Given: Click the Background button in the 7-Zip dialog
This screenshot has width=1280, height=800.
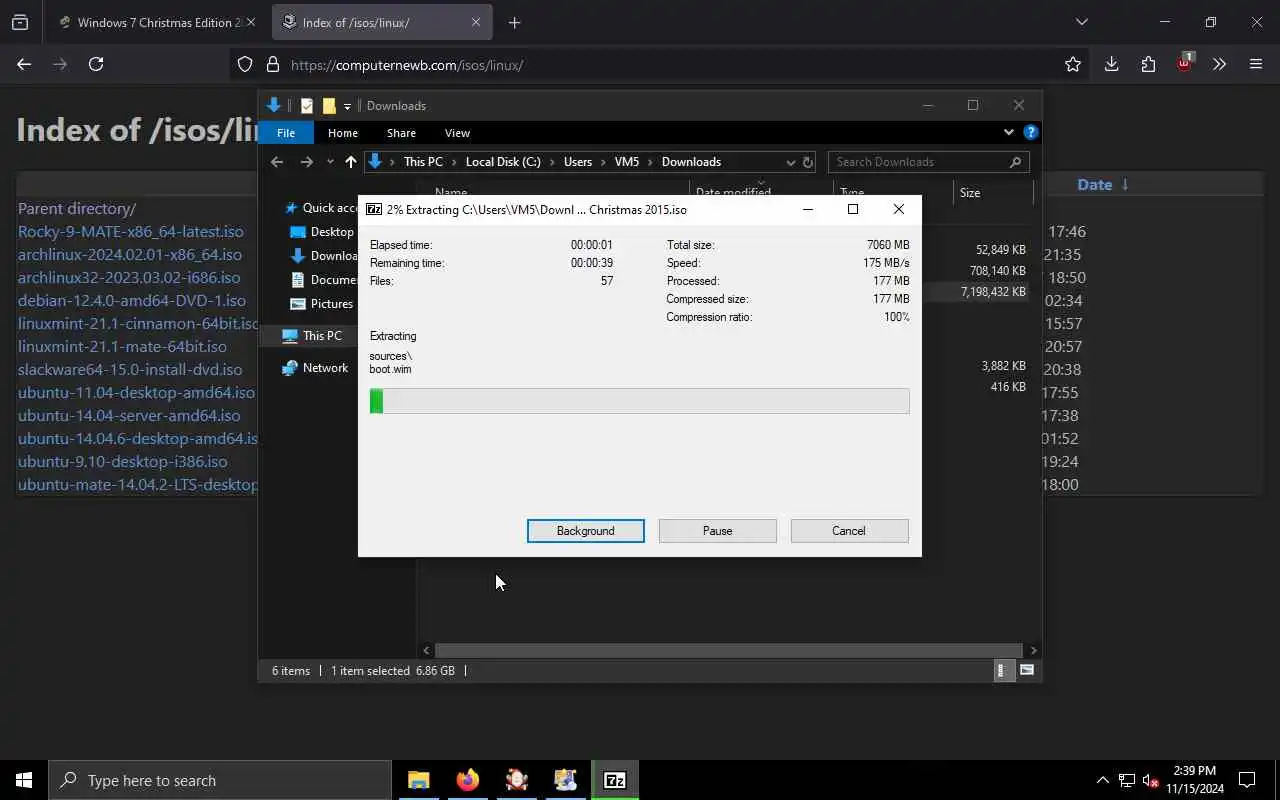Looking at the screenshot, I should pyautogui.click(x=586, y=531).
